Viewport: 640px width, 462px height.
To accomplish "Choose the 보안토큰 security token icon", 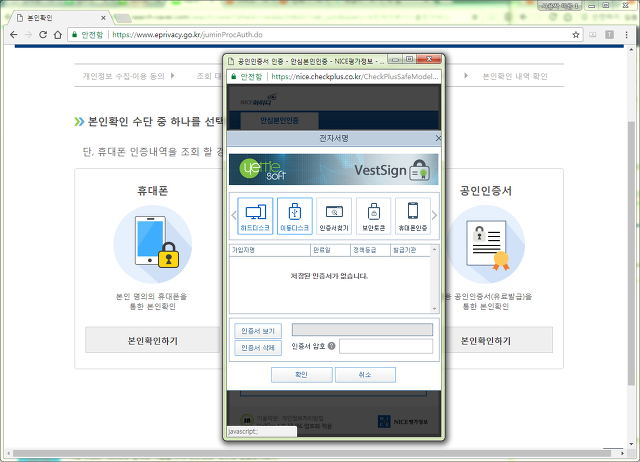I will point(373,216).
